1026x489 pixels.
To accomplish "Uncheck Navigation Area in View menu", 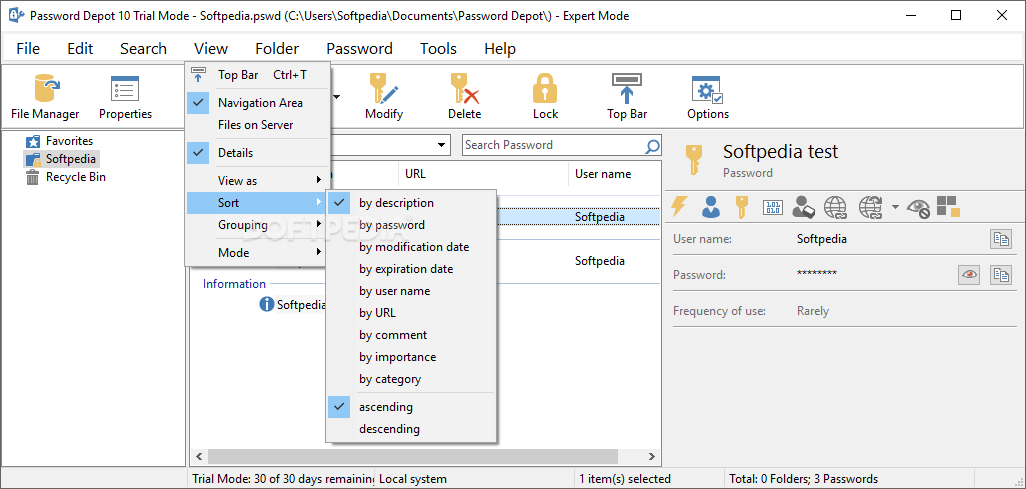I will tap(256, 103).
